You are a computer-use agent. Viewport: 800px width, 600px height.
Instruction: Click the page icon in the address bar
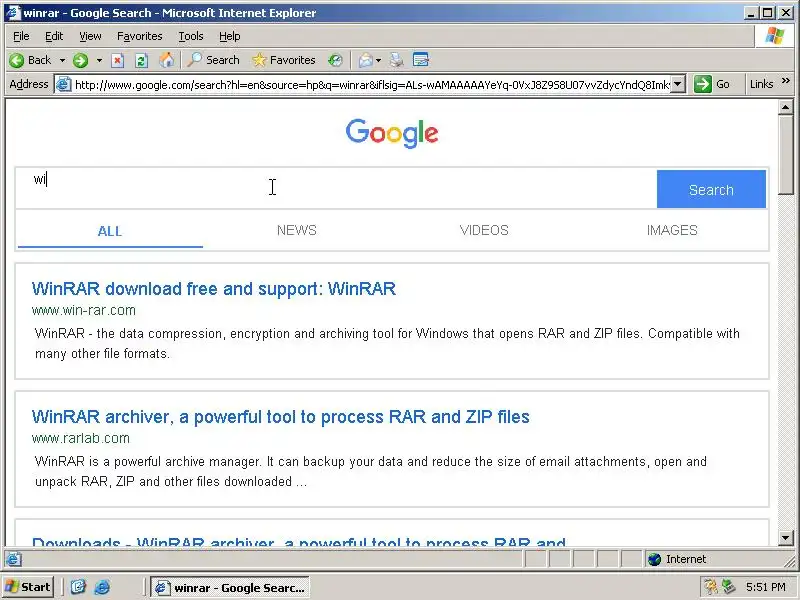(x=63, y=84)
